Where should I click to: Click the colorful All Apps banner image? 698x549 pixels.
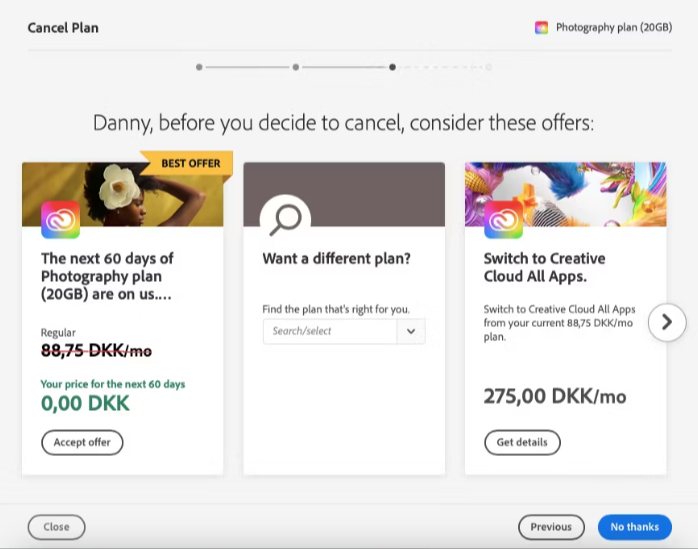click(x=566, y=194)
